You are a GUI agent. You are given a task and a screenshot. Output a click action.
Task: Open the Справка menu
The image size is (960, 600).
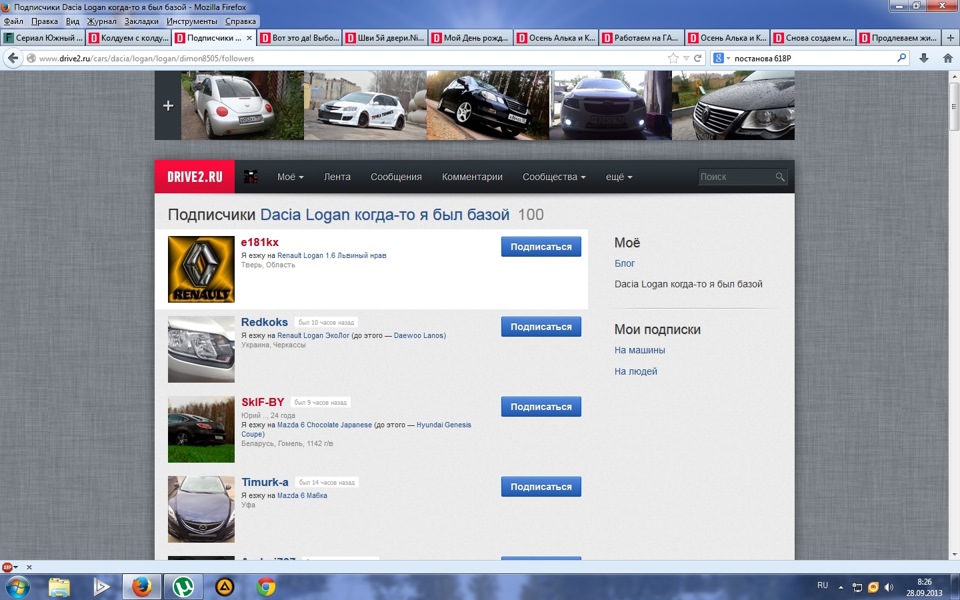pyautogui.click(x=241, y=21)
